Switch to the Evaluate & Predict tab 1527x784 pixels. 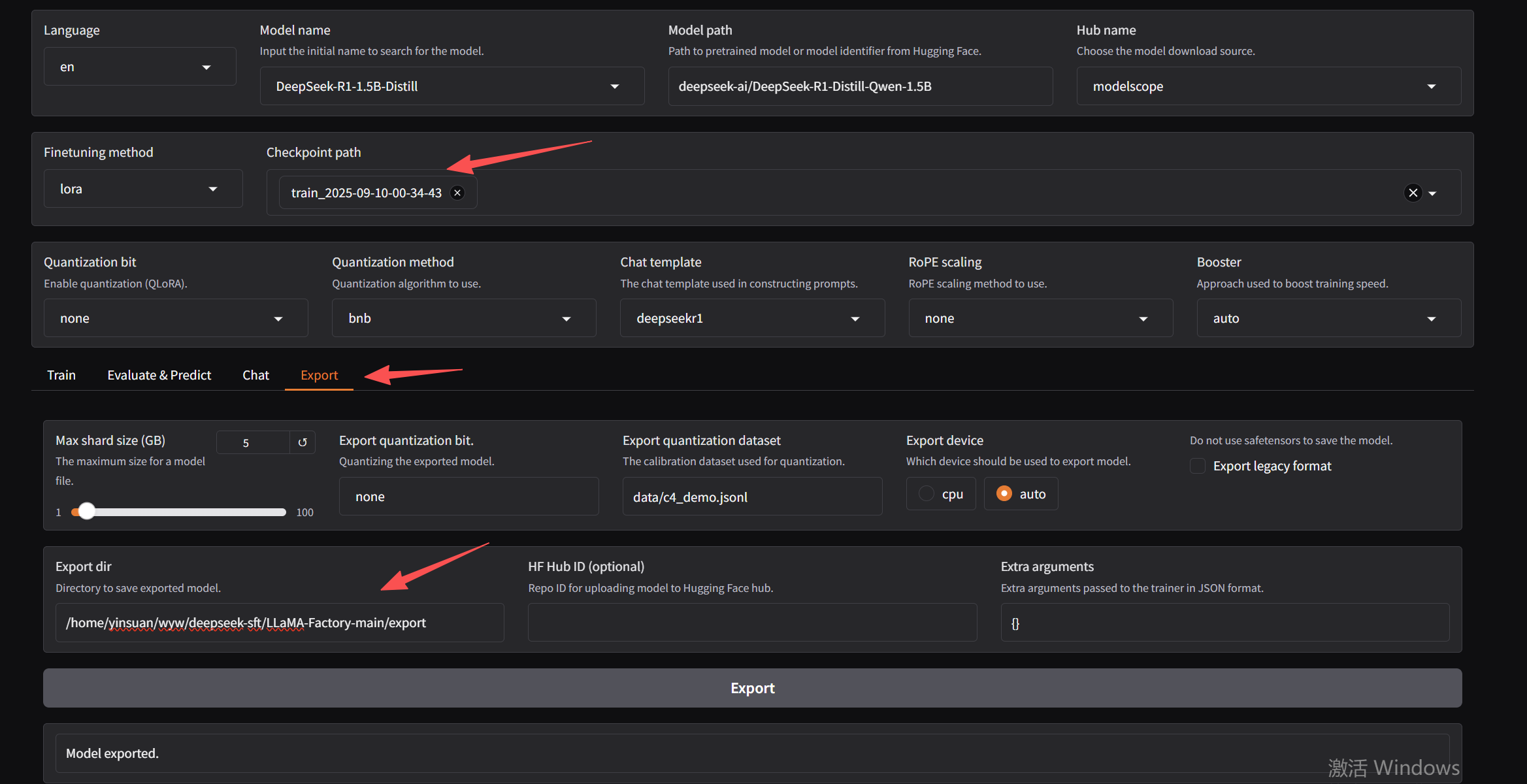(x=159, y=375)
